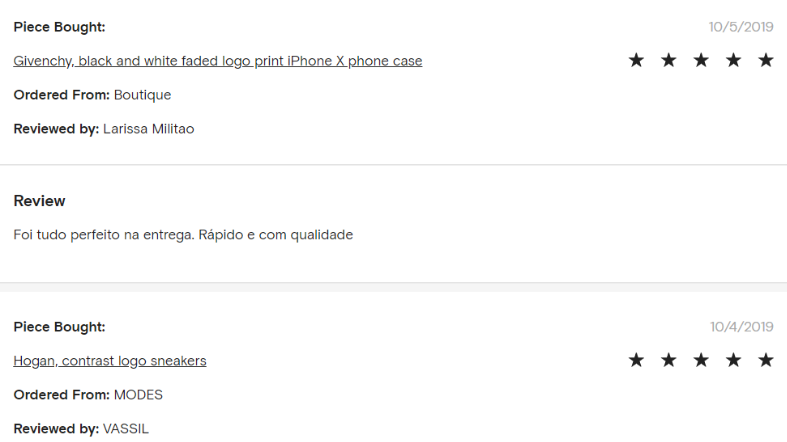Click first star of Hogan sneakers rating
This screenshot has width=787, height=442.
636,360
